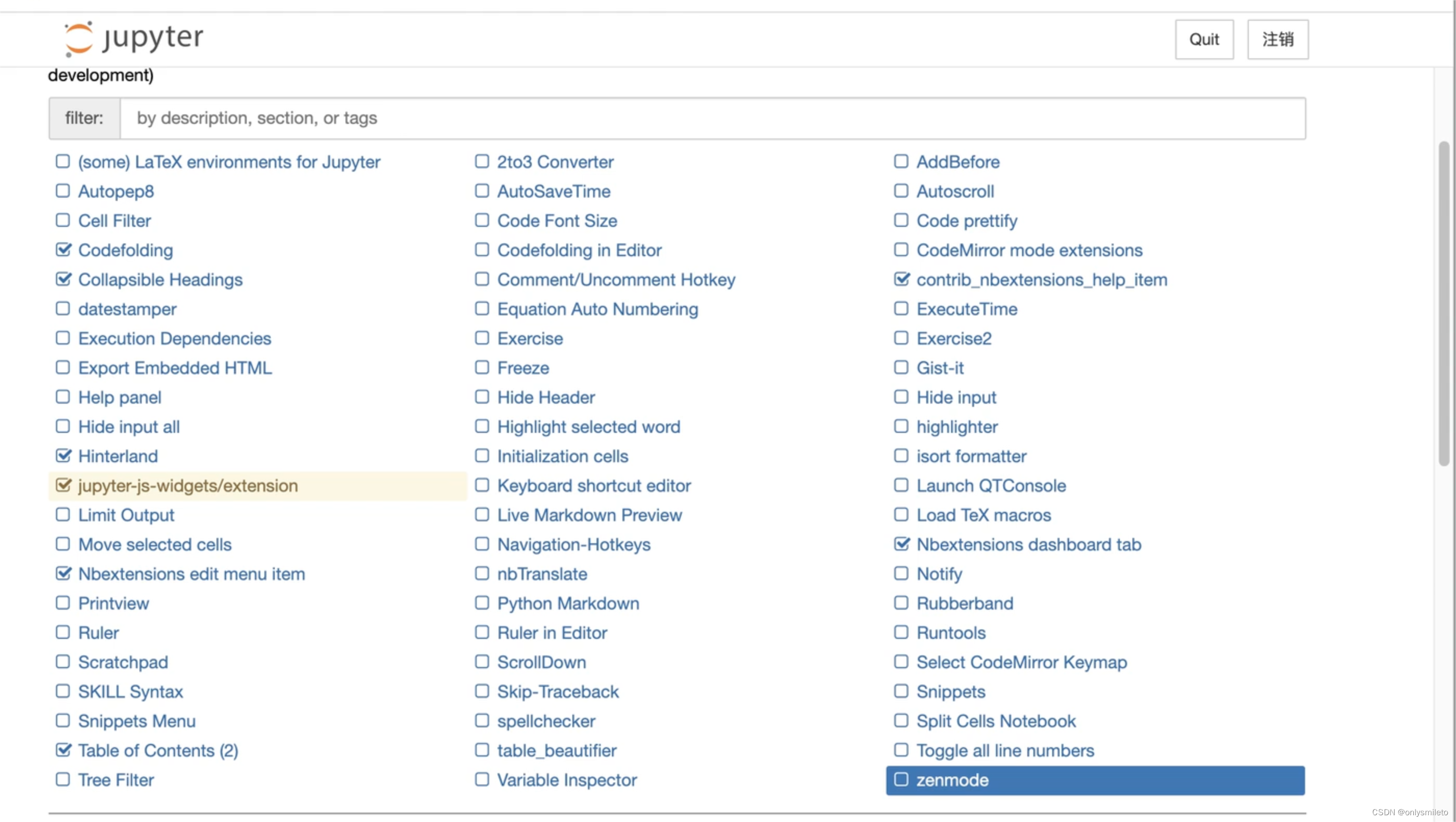Enable the Hide input extension
This screenshot has width=1456, height=822.
coord(901,397)
